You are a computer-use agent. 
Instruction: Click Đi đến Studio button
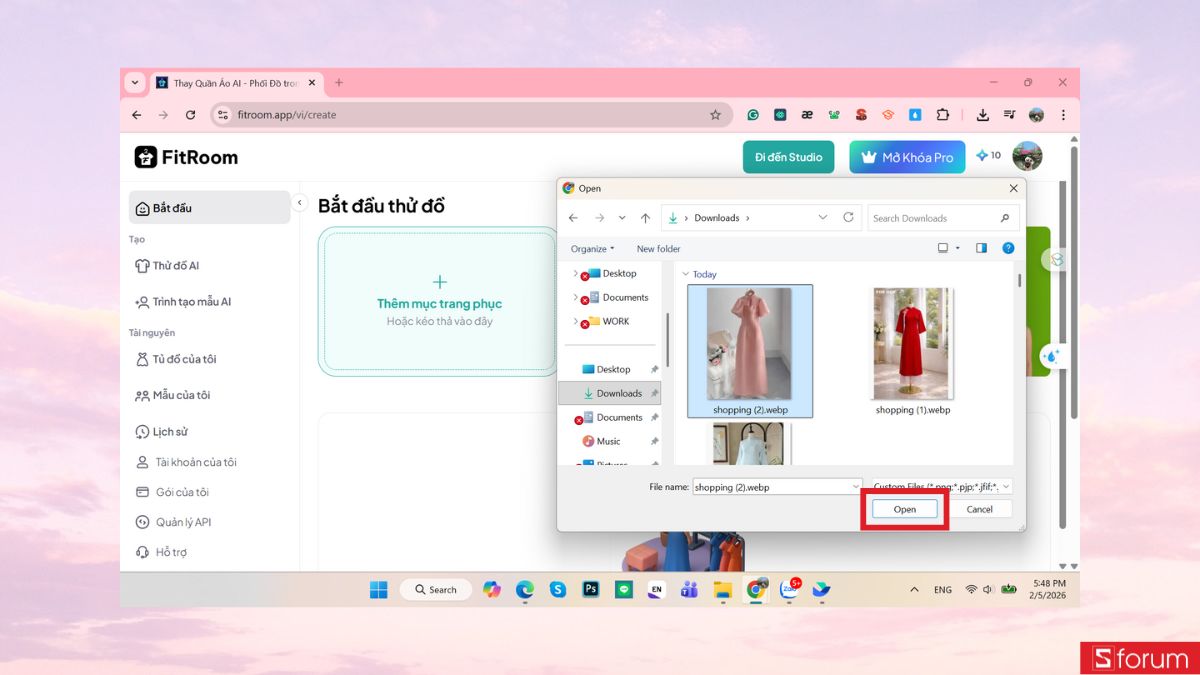[788, 157]
